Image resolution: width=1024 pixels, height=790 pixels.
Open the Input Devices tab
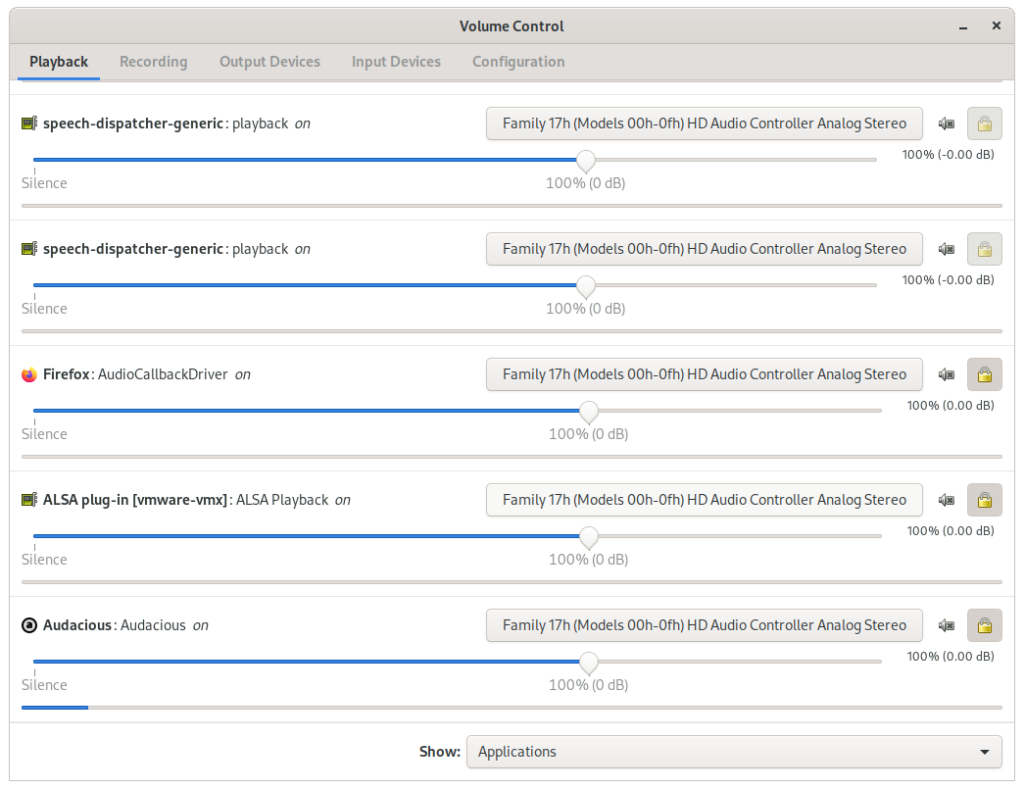[396, 62]
